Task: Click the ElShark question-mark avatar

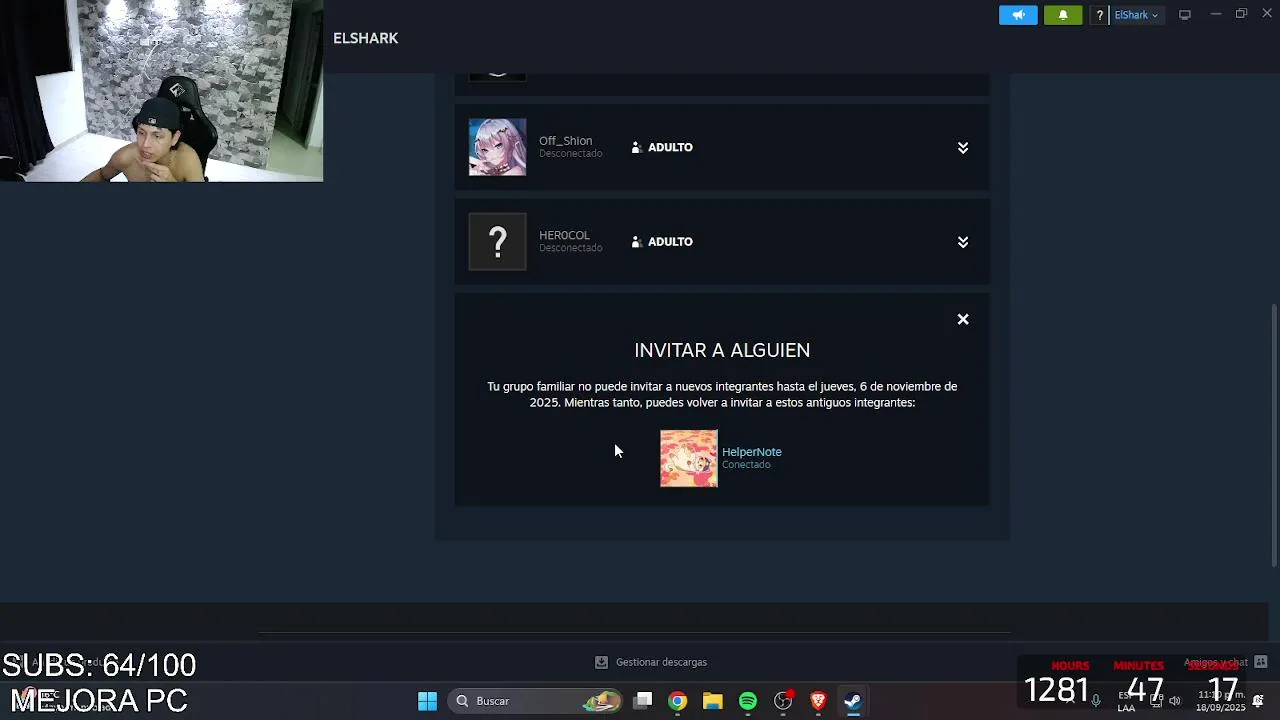Action: (x=1100, y=15)
